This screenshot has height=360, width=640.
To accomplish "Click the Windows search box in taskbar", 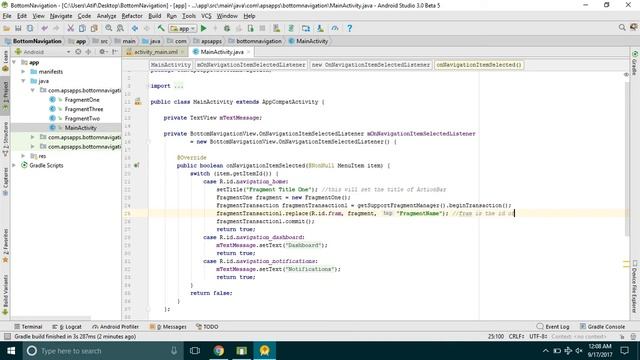I will (x=102, y=351).
